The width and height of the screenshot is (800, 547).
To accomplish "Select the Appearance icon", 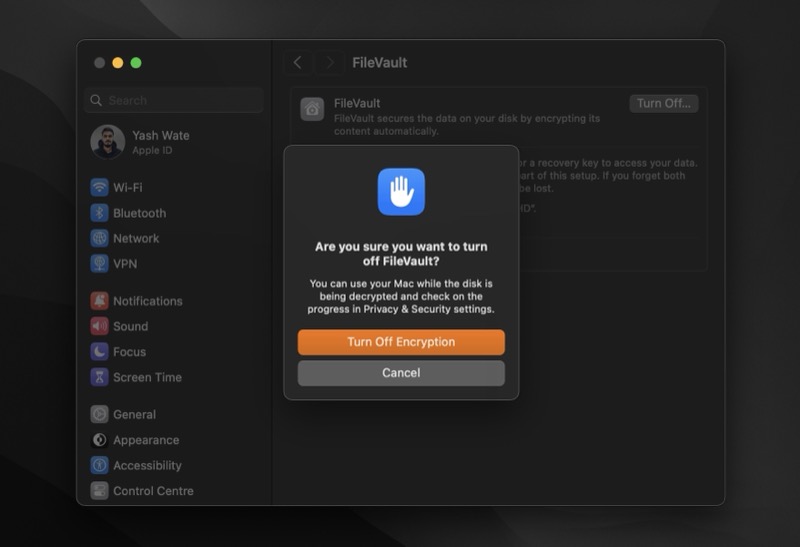I will click(99, 440).
